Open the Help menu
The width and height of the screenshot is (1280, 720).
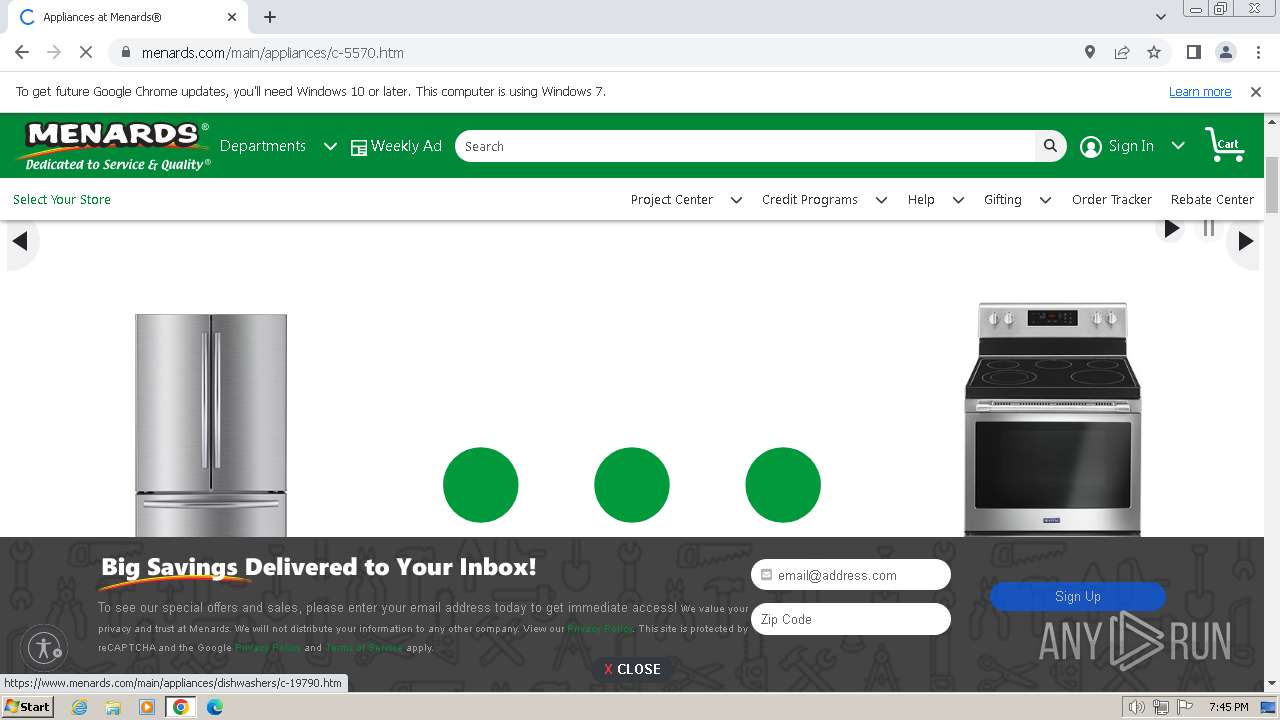click(921, 199)
